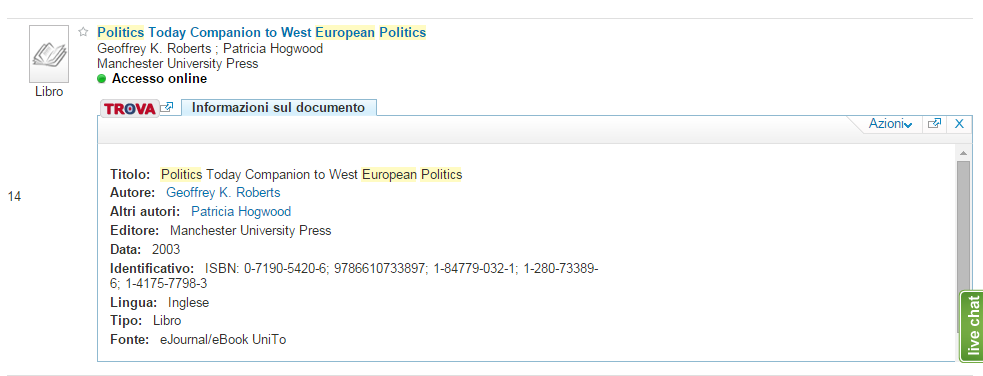The image size is (983, 376).
Task: Star this record as a favorite
Action: tap(83, 32)
